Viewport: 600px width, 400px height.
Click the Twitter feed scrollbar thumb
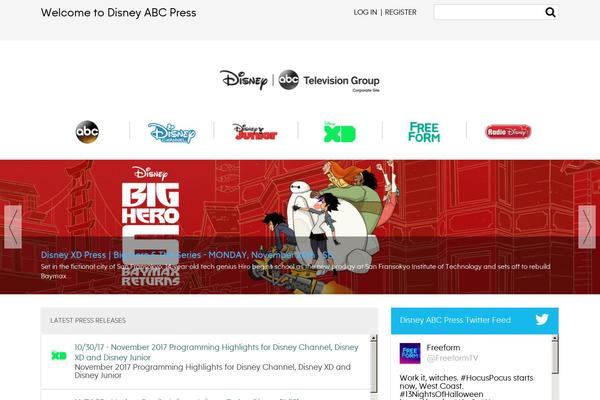pyautogui.click(x=555, y=358)
